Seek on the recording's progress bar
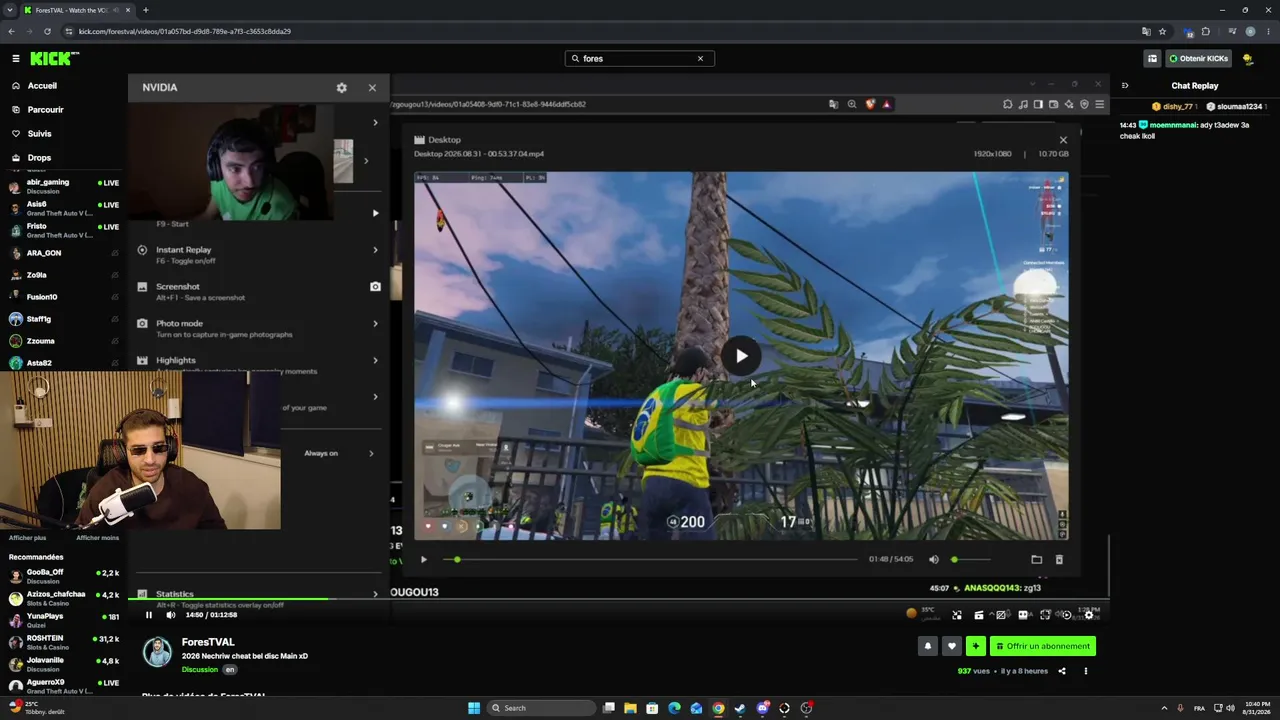Screen dimensions: 1280x720 coord(650,560)
